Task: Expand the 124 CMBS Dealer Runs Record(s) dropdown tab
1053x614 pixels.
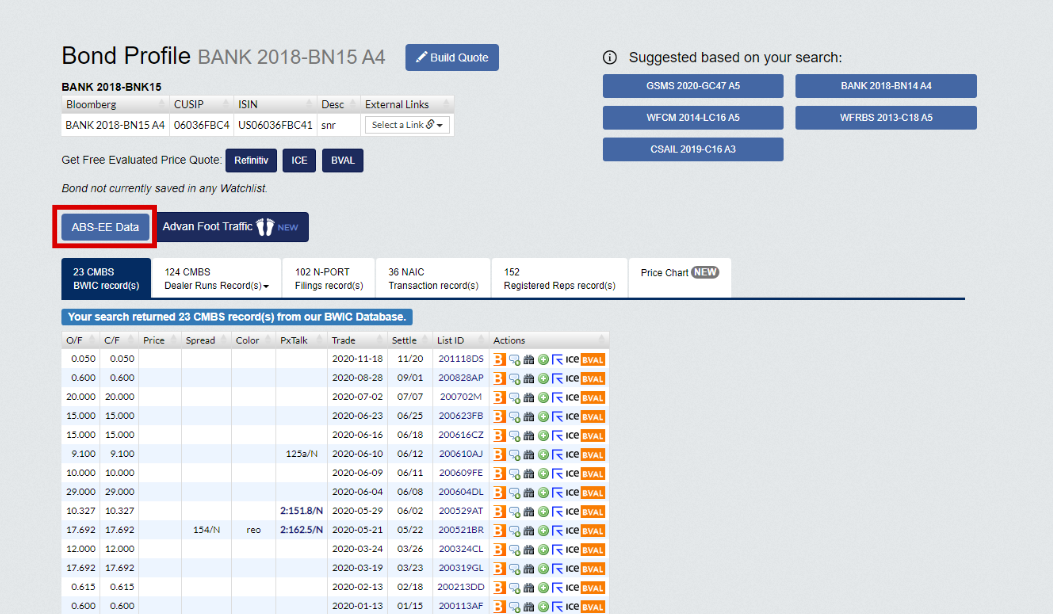Action: coord(216,278)
